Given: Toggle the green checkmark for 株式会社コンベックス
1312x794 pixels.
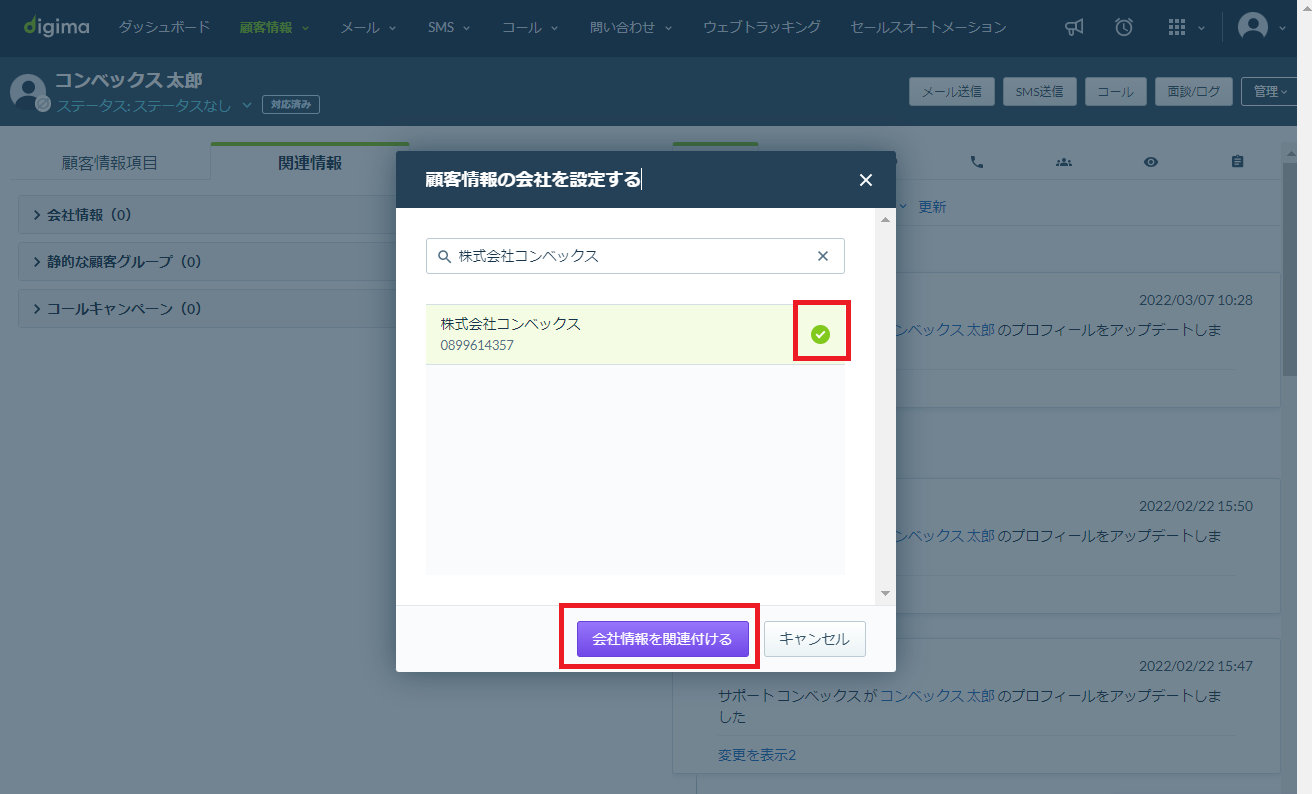Looking at the screenshot, I should (820, 334).
